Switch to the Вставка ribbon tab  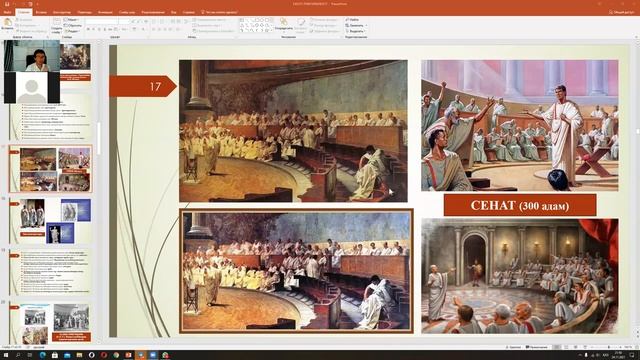coord(41,12)
